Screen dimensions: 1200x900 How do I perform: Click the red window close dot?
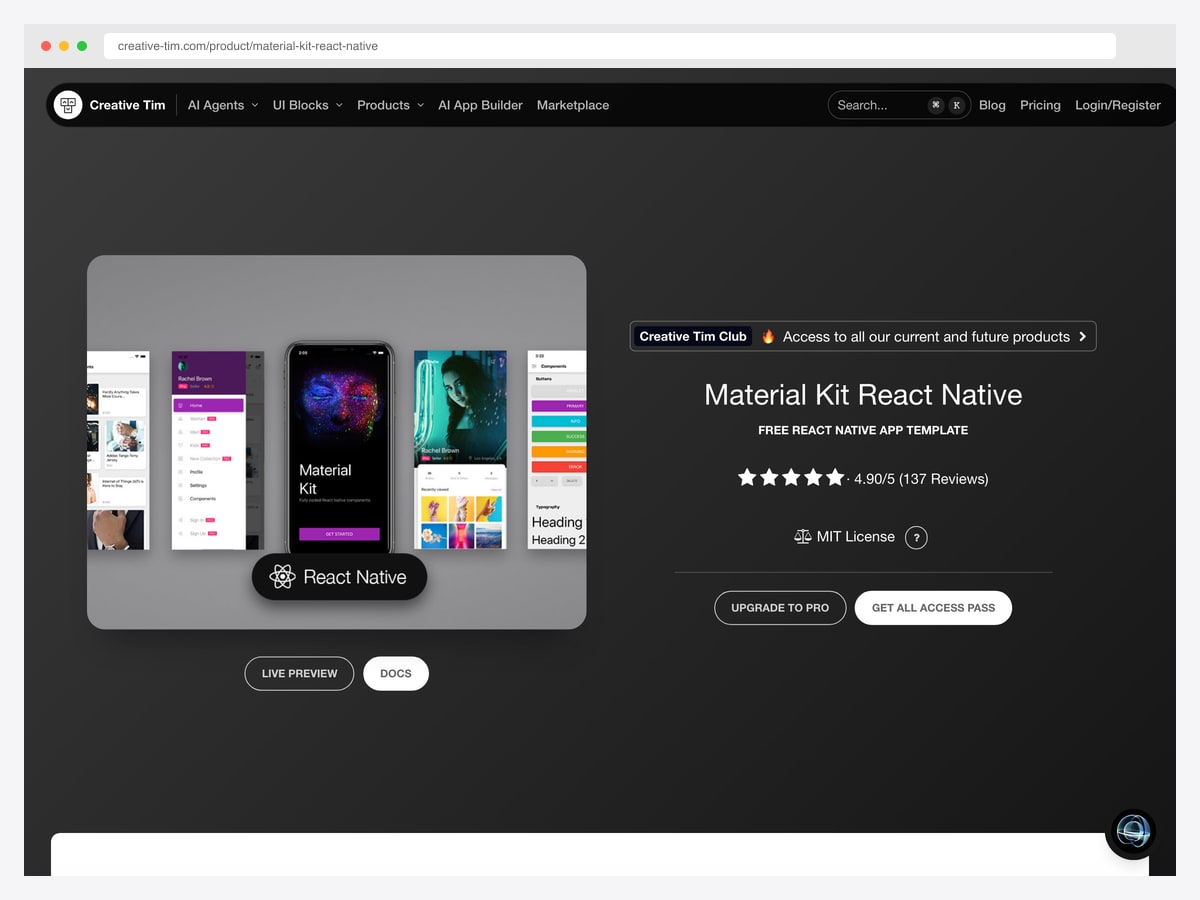(x=46, y=46)
